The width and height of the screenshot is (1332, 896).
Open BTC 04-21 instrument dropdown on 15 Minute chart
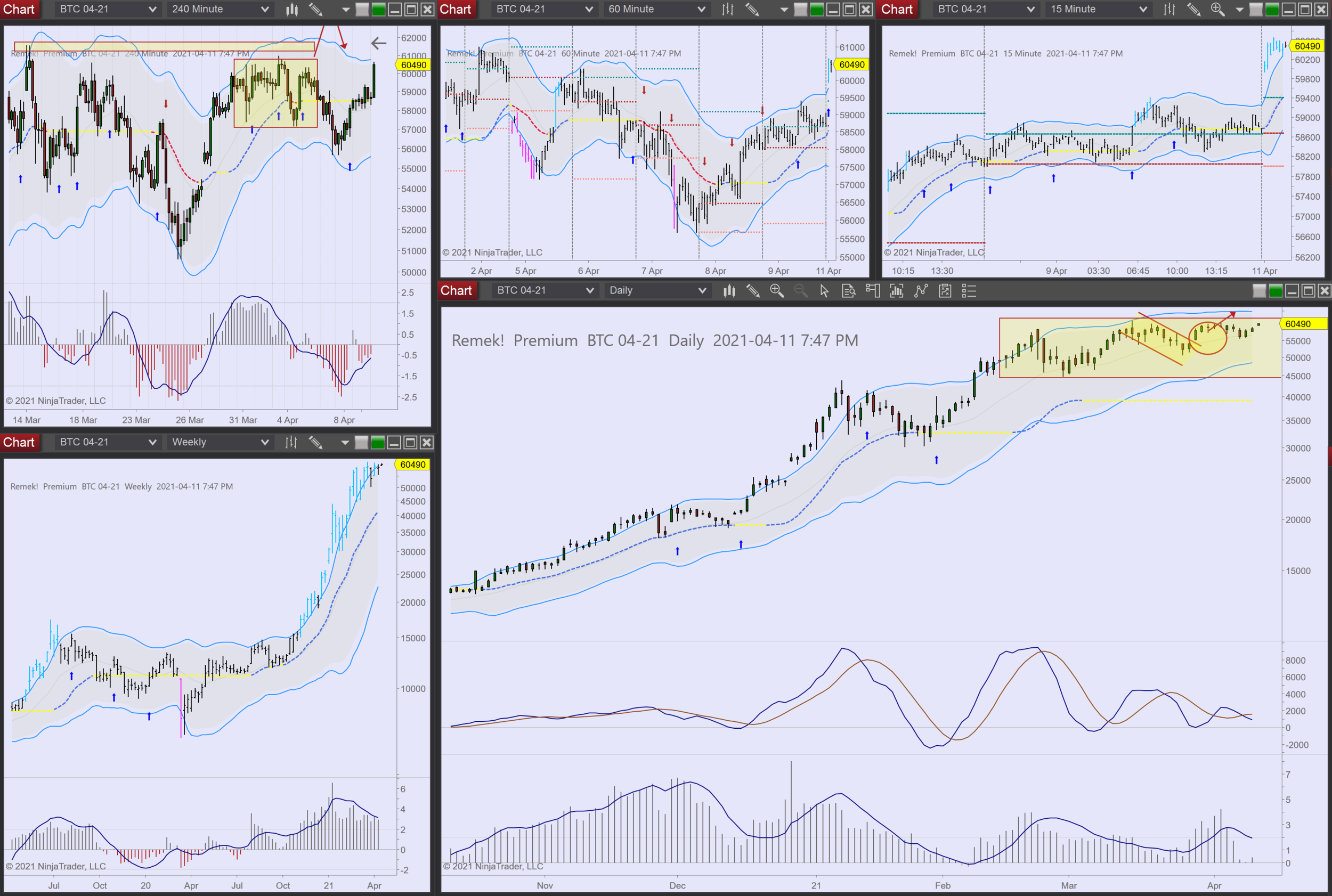[1030, 9]
